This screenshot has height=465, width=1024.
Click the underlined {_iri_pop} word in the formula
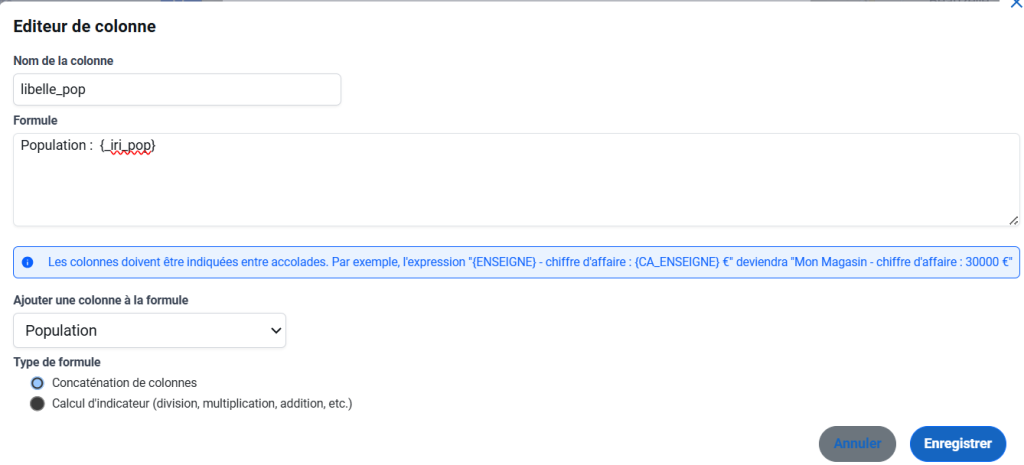click(127, 146)
